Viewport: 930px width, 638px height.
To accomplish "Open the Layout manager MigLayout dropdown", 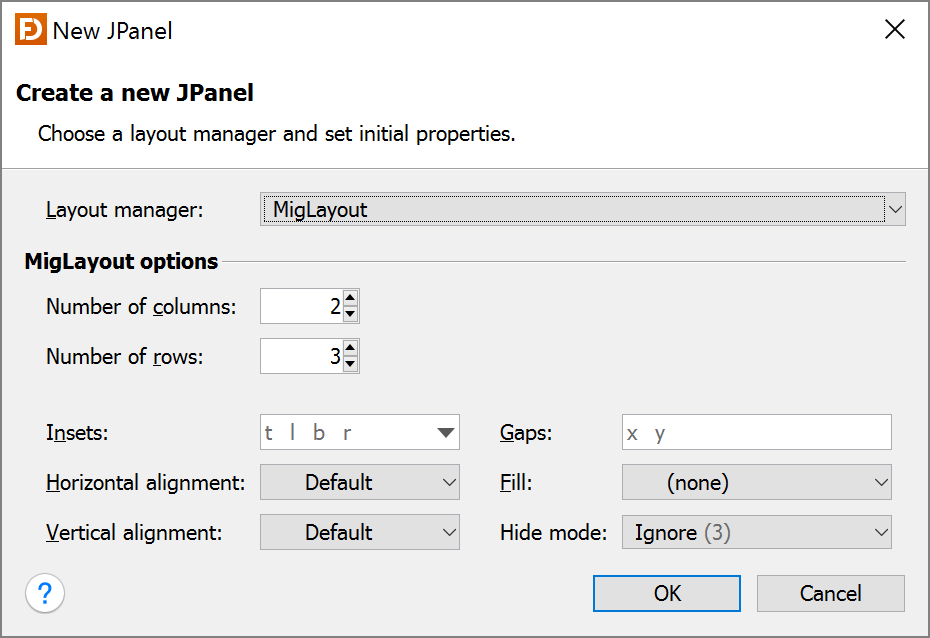I will coord(582,209).
